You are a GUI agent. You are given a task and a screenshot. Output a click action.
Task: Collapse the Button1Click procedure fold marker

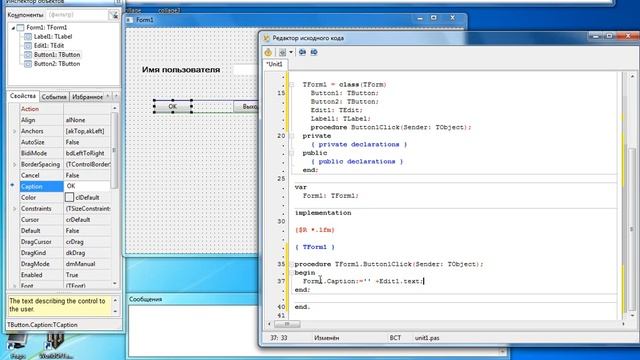(291, 264)
